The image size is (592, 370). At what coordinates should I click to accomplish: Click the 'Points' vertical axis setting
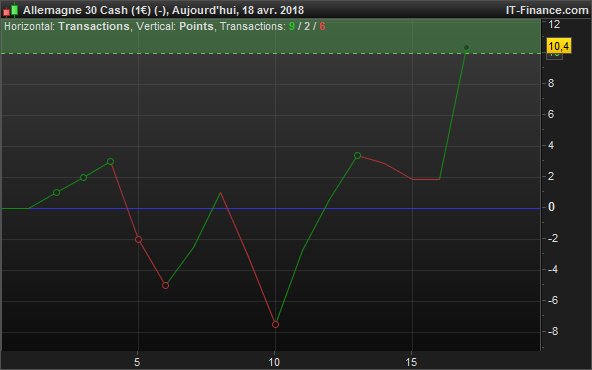coord(196,26)
